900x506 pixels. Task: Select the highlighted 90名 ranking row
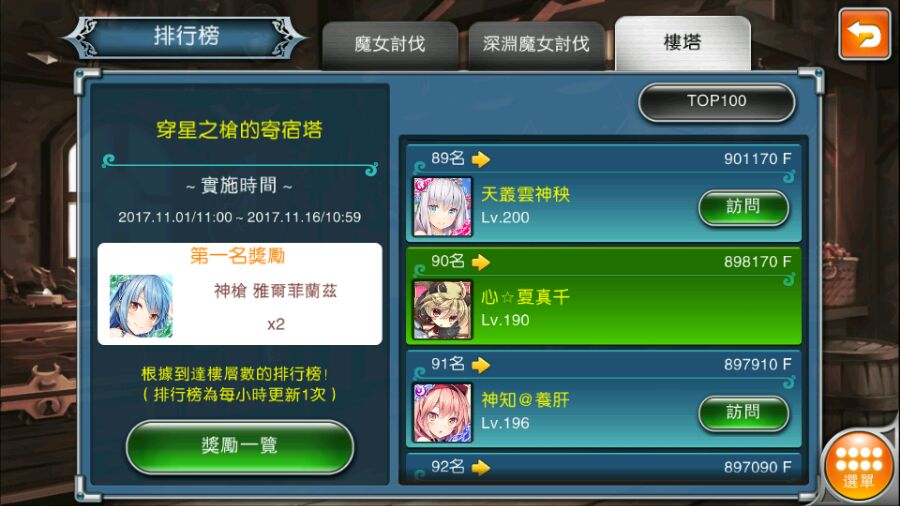pos(603,296)
